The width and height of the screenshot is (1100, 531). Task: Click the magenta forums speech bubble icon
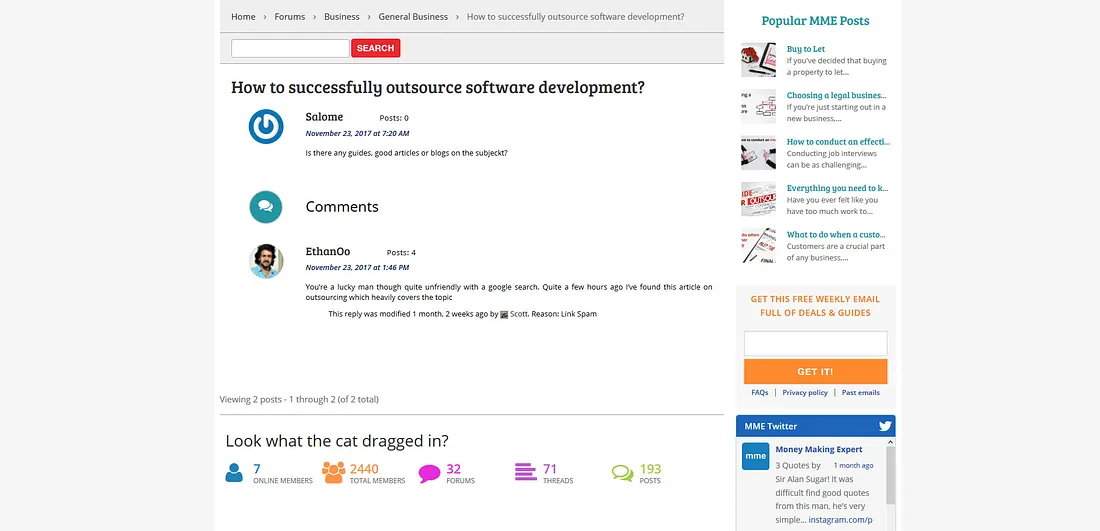(x=429, y=474)
